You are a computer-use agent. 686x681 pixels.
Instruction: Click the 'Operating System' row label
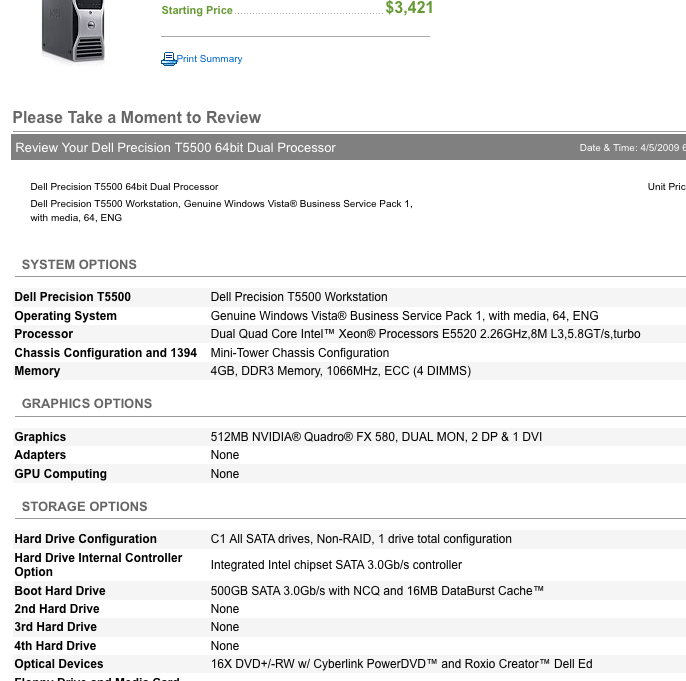tap(66, 316)
